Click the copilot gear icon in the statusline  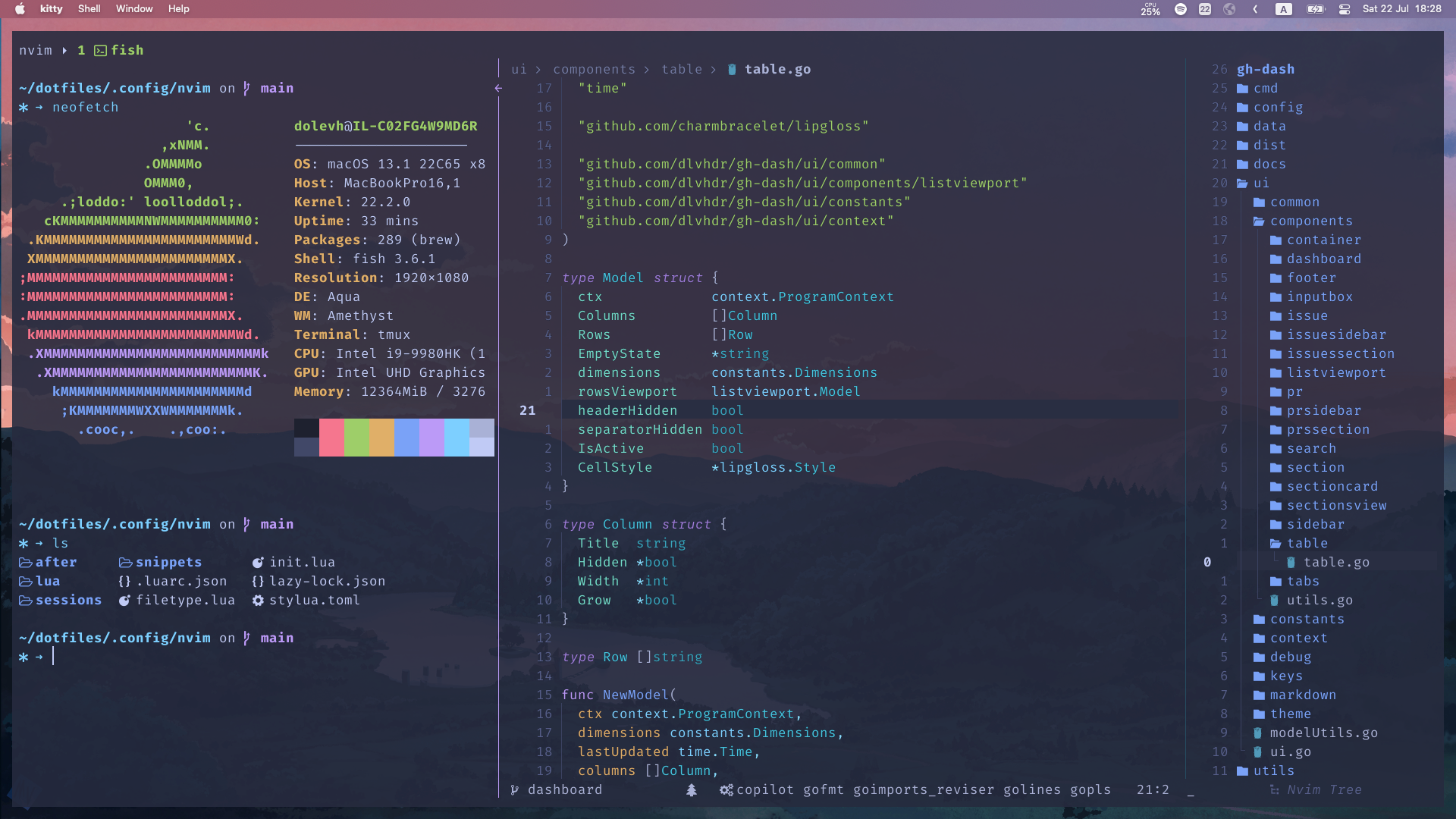[x=726, y=790]
